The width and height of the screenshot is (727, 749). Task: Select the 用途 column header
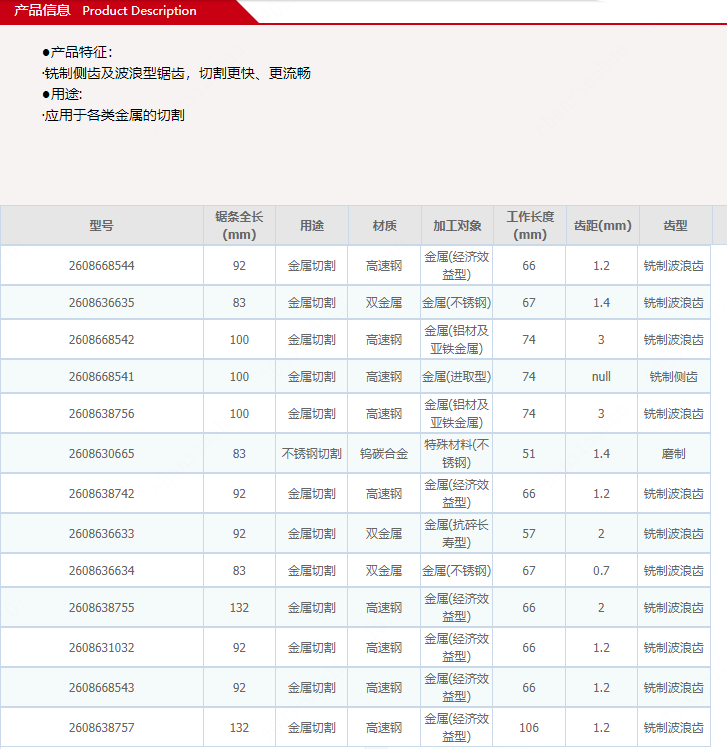tap(312, 226)
